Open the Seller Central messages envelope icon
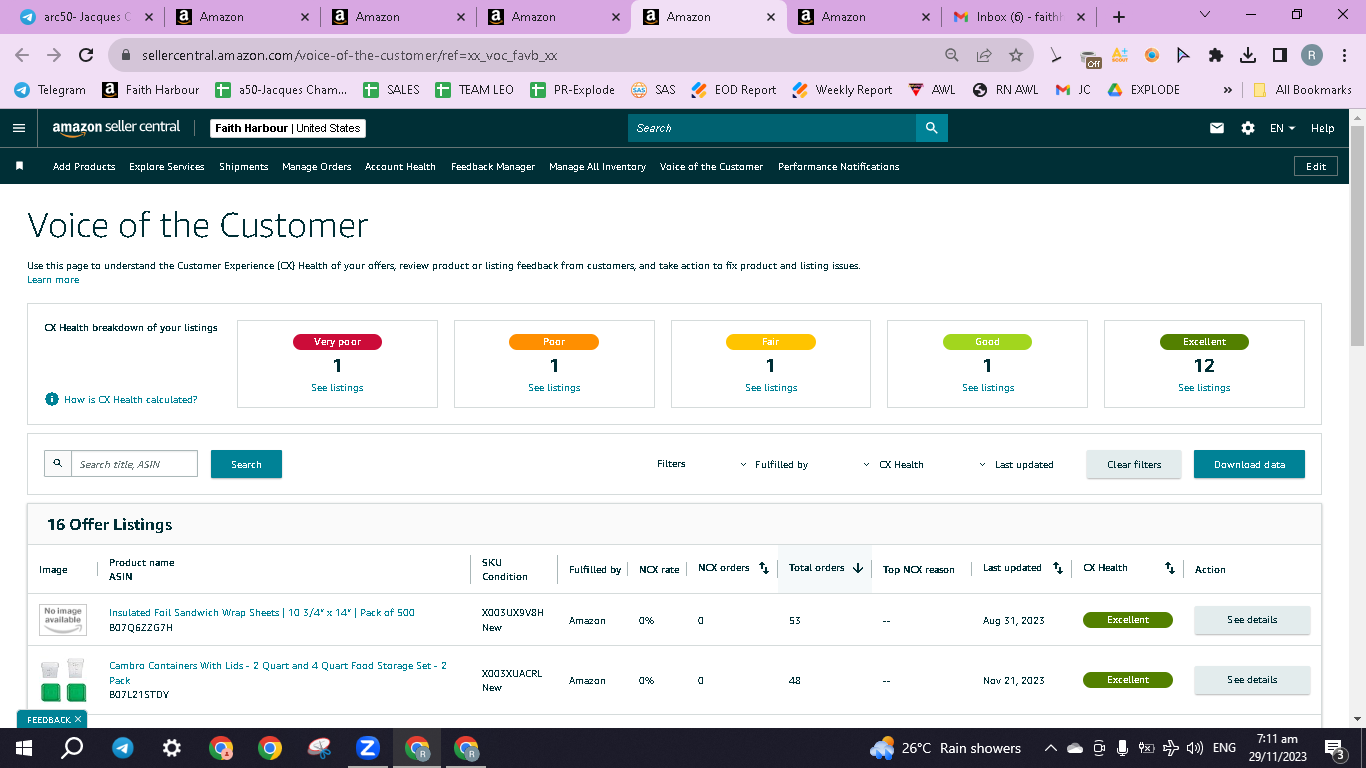Screen dimensions: 1366x768 (x=1217, y=128)
